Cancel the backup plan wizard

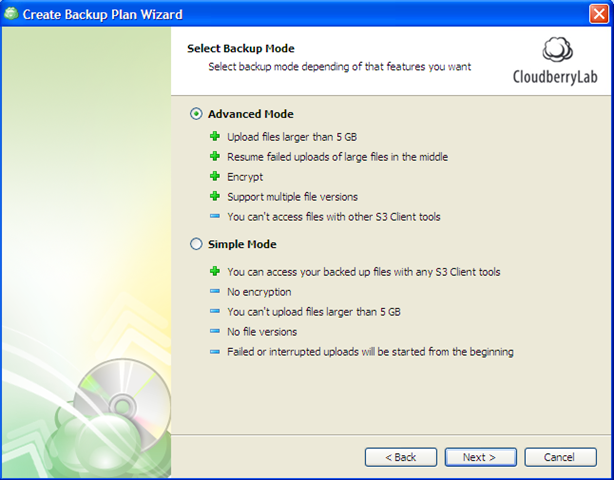pos(560,457)
